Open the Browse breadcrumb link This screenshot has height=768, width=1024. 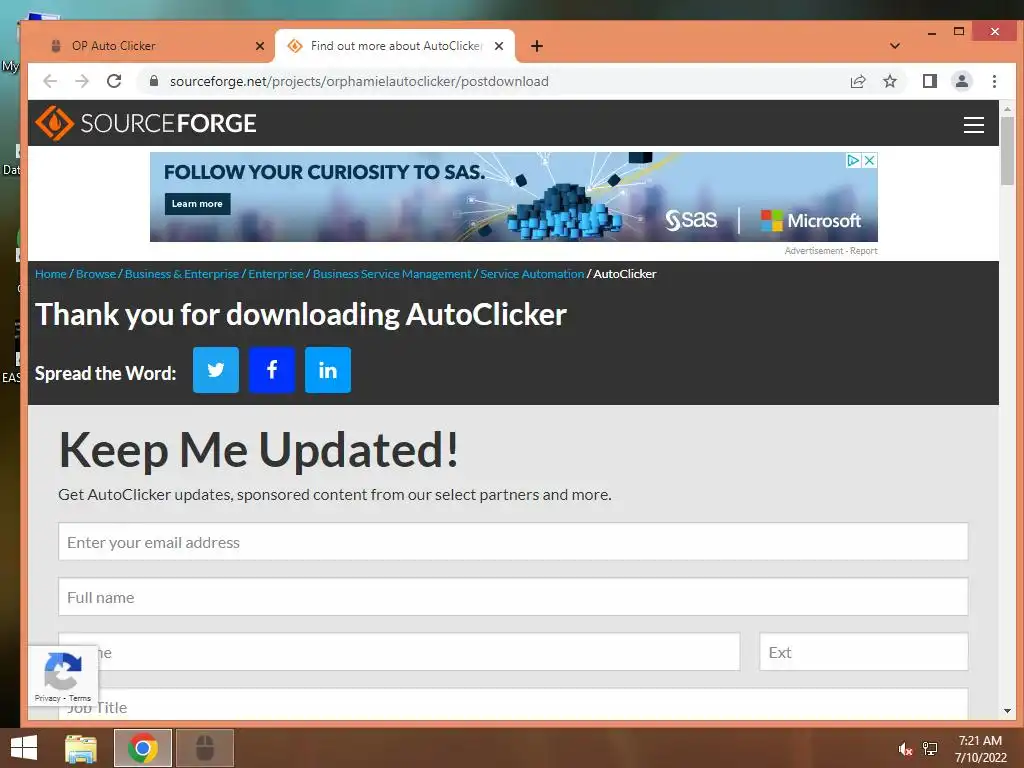(x=95, y=274)
